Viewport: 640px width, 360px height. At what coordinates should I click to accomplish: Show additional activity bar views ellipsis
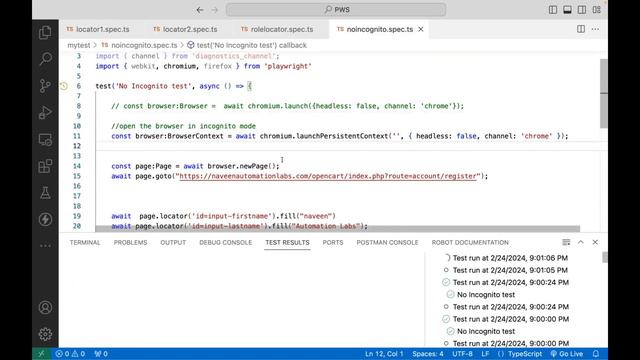45,246
